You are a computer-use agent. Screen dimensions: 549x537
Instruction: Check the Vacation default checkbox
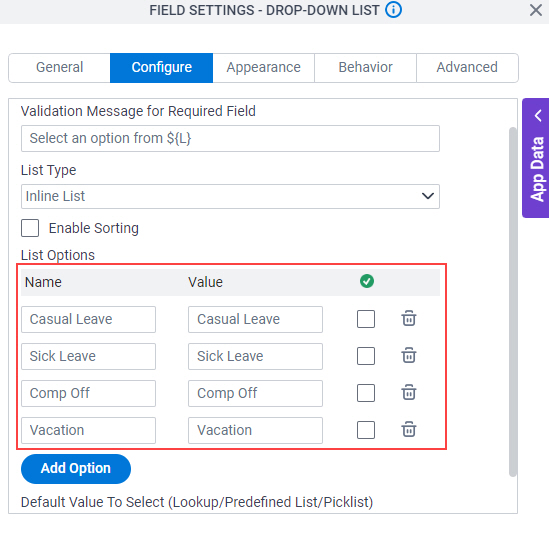(366, 430)
